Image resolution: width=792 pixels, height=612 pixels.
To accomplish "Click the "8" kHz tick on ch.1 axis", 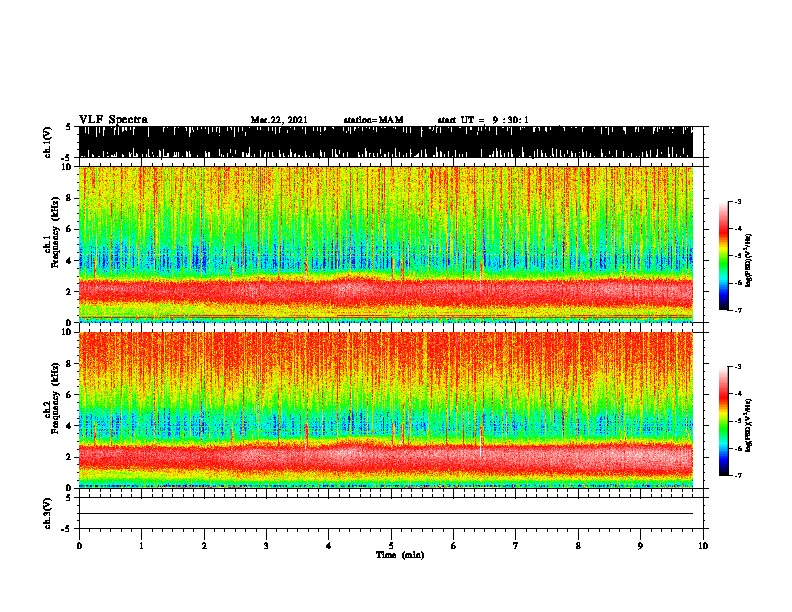I will click(70, 198).
